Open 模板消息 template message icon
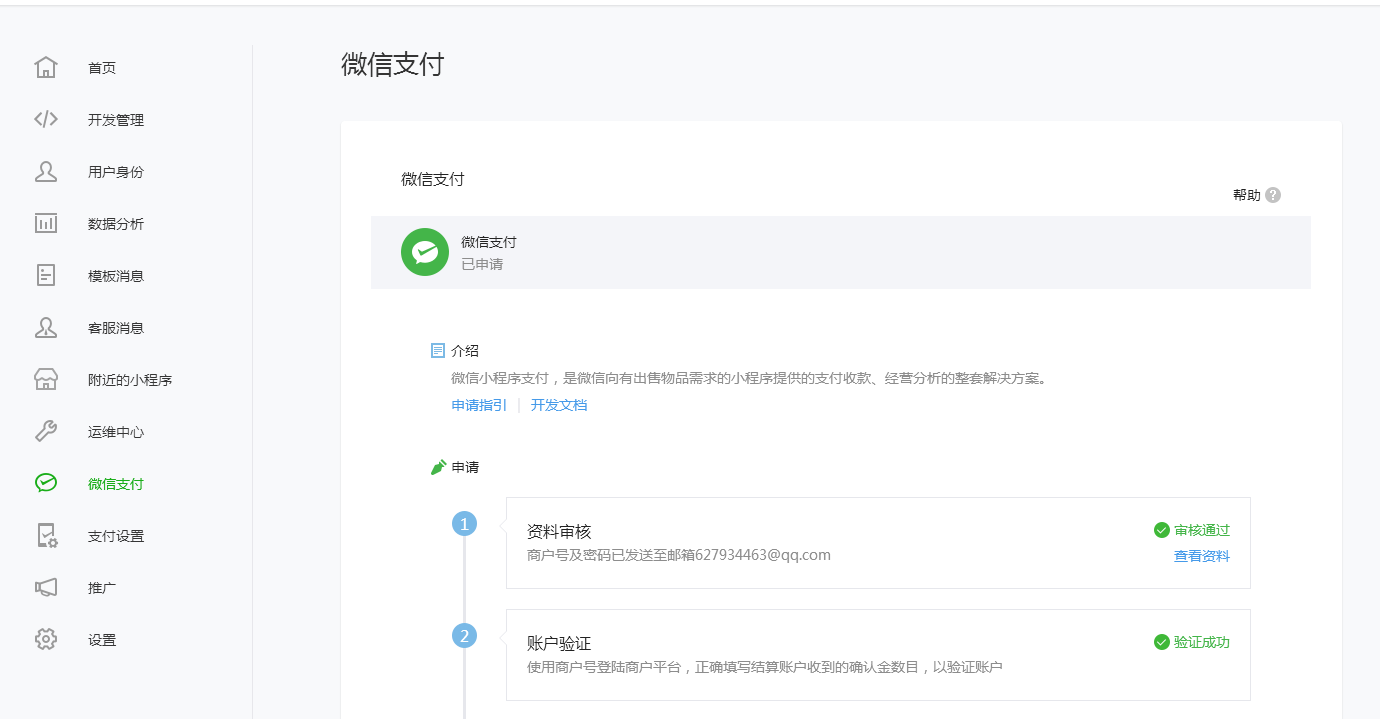This screenshot has height=719, width=1380. pyautogui.click(x=46, y=275)
